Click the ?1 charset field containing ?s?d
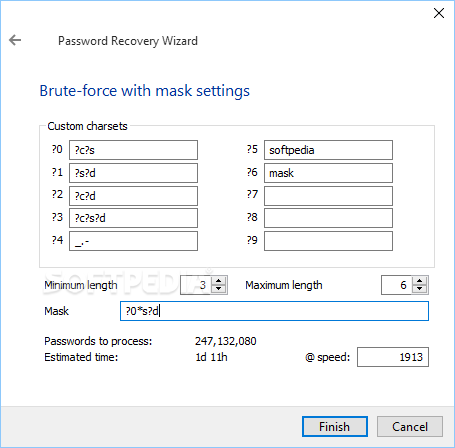The height and width of the screenshot is (448, 455). point(133,173)
